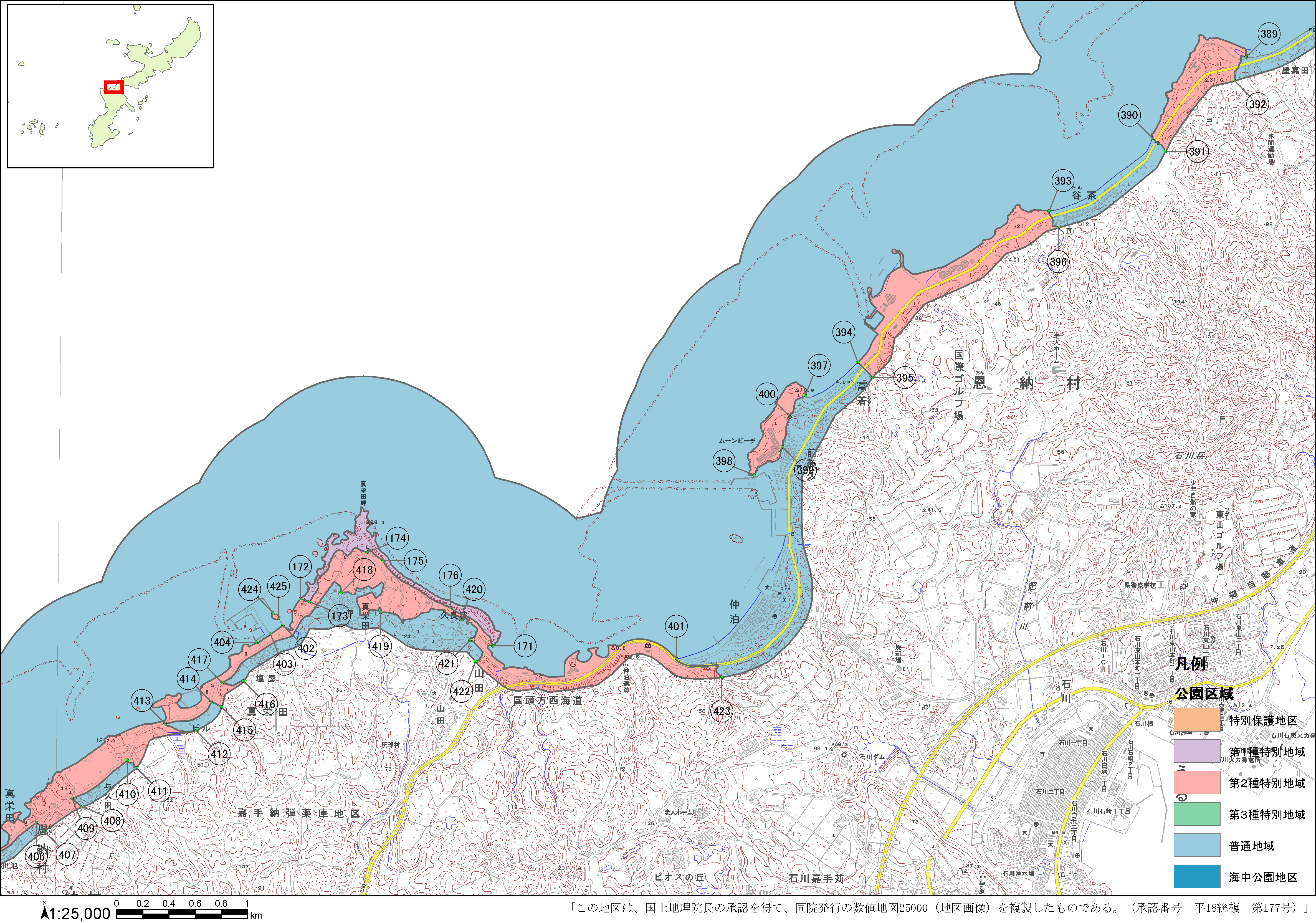Screen dimensions: 1316x923
Task: Click the light blue 普通地域 legend swatch
Action: [1197, 846]
